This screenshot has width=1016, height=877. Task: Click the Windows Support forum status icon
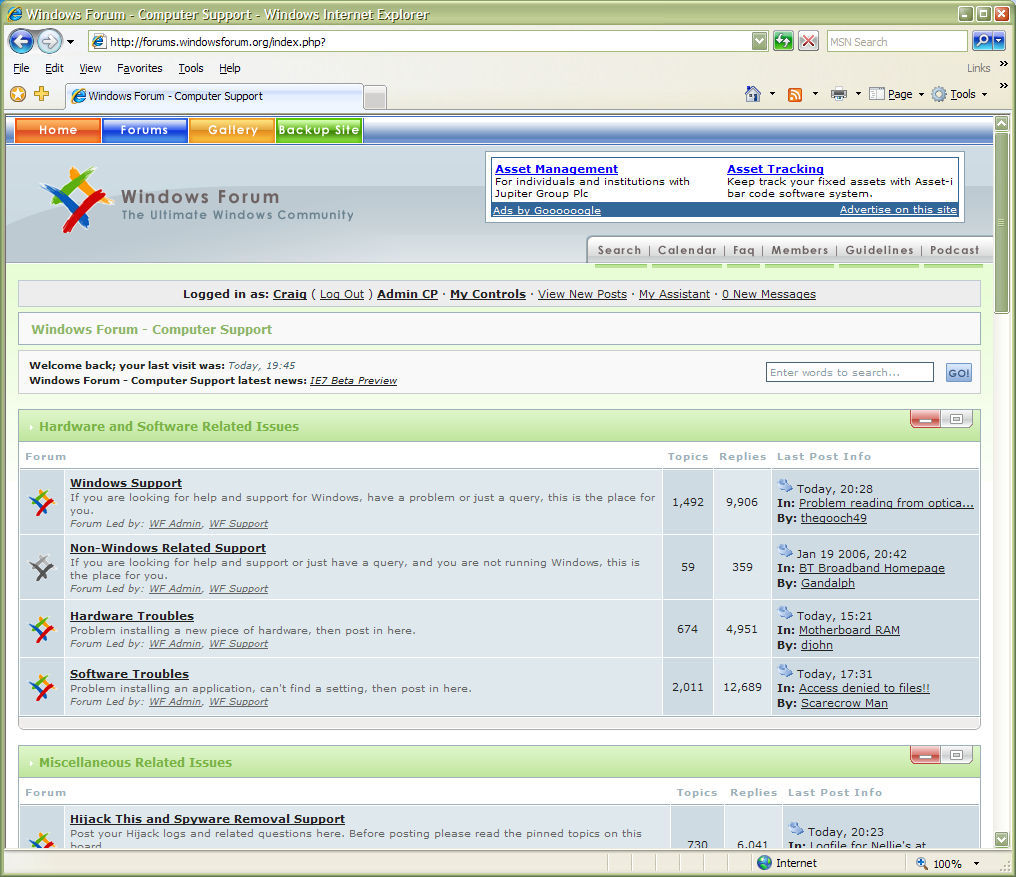coord(42,502)
